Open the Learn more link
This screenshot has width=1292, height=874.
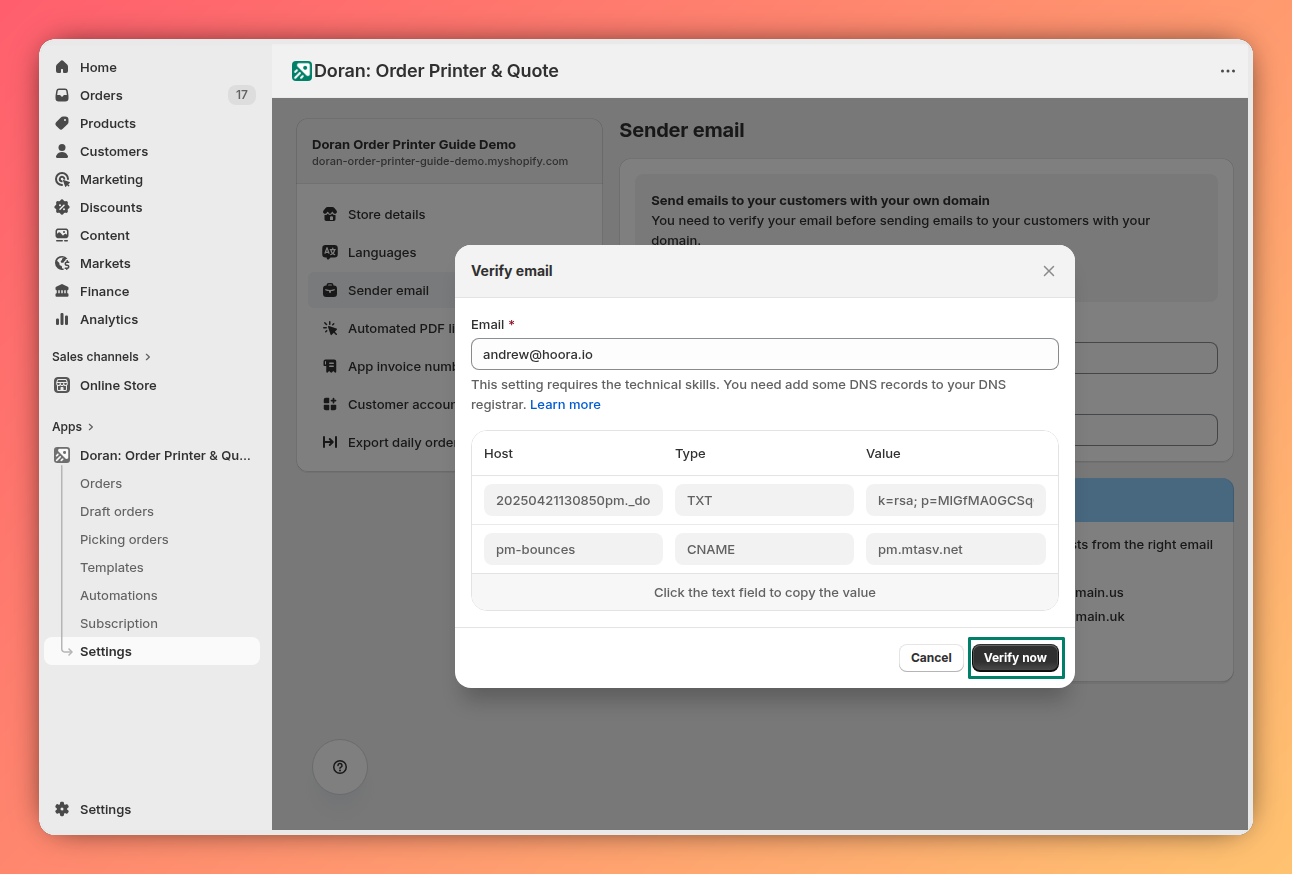565,404
